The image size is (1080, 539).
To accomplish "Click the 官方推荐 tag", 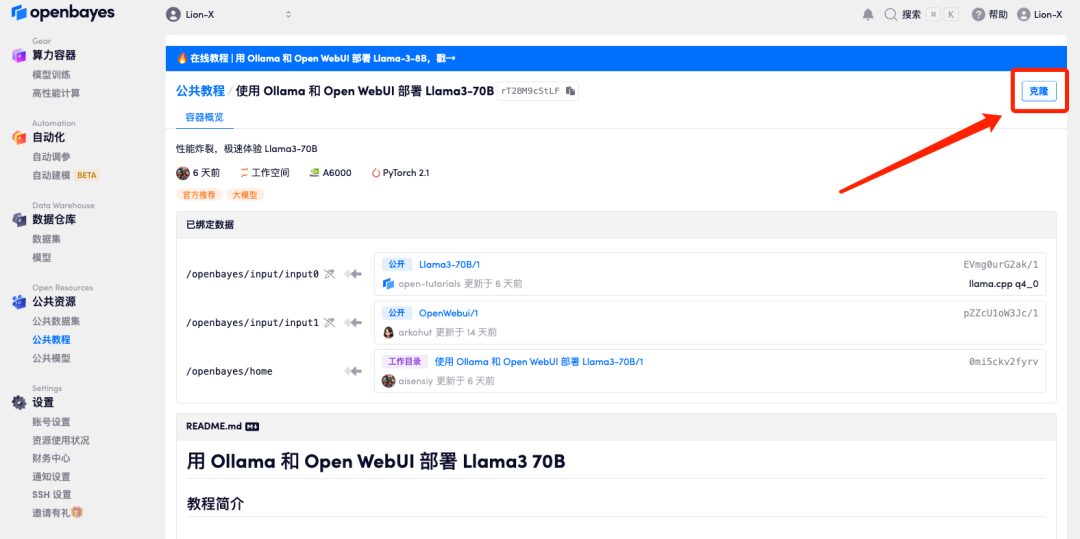I will (198, 195).
